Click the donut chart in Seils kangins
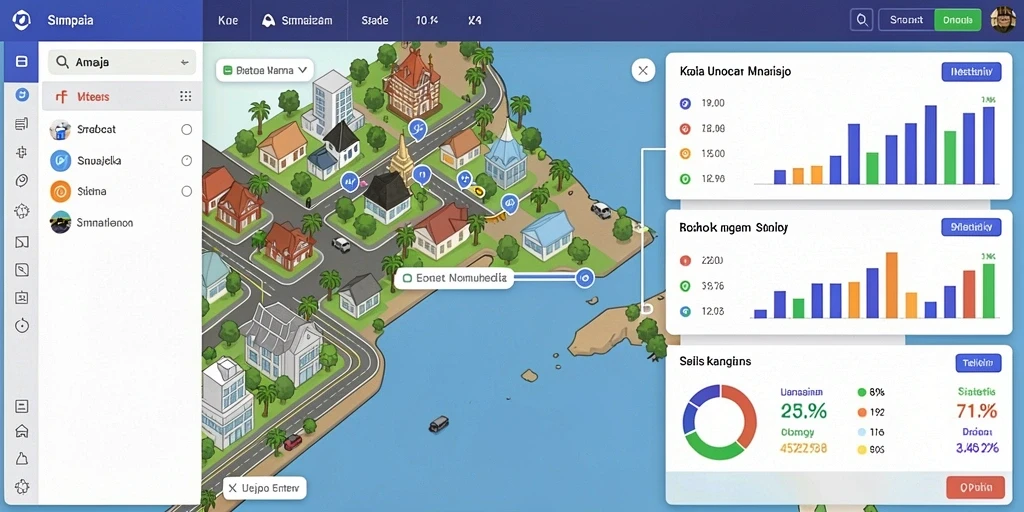 pyautogui.click(x=720, y=421)
